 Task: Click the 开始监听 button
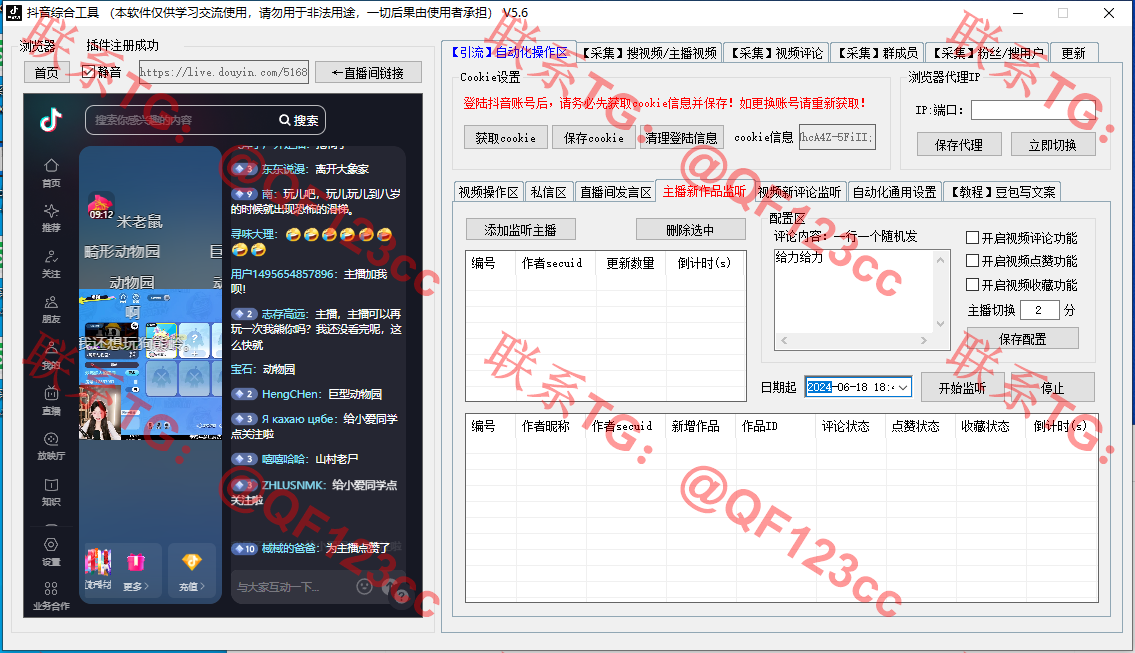(x=962, y=387)
